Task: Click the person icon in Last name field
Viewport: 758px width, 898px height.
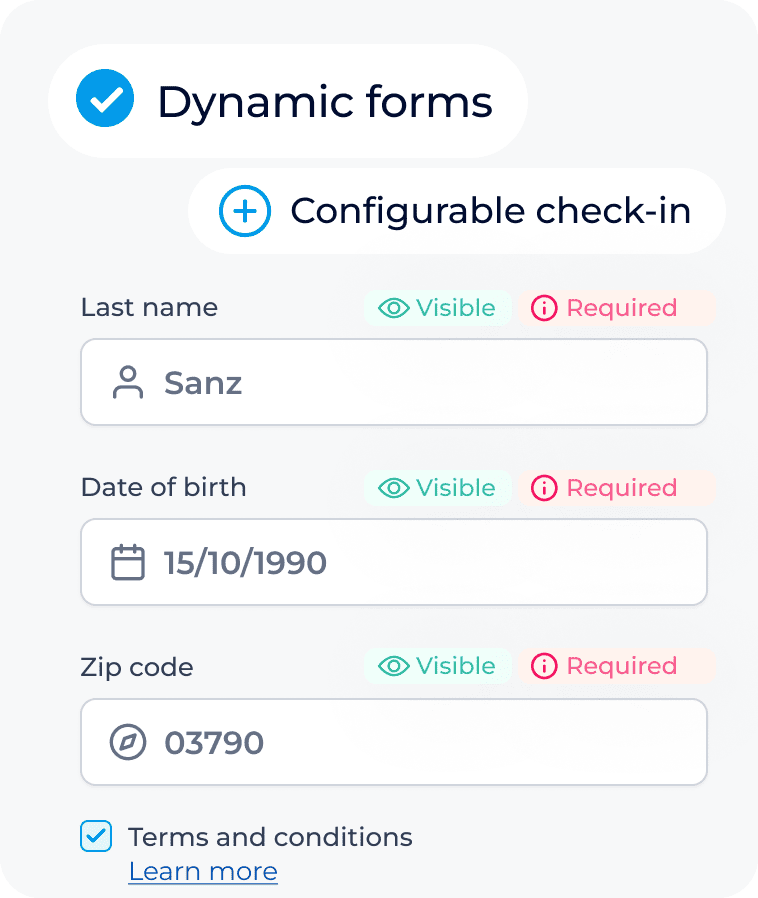Action: click(128, 382)
